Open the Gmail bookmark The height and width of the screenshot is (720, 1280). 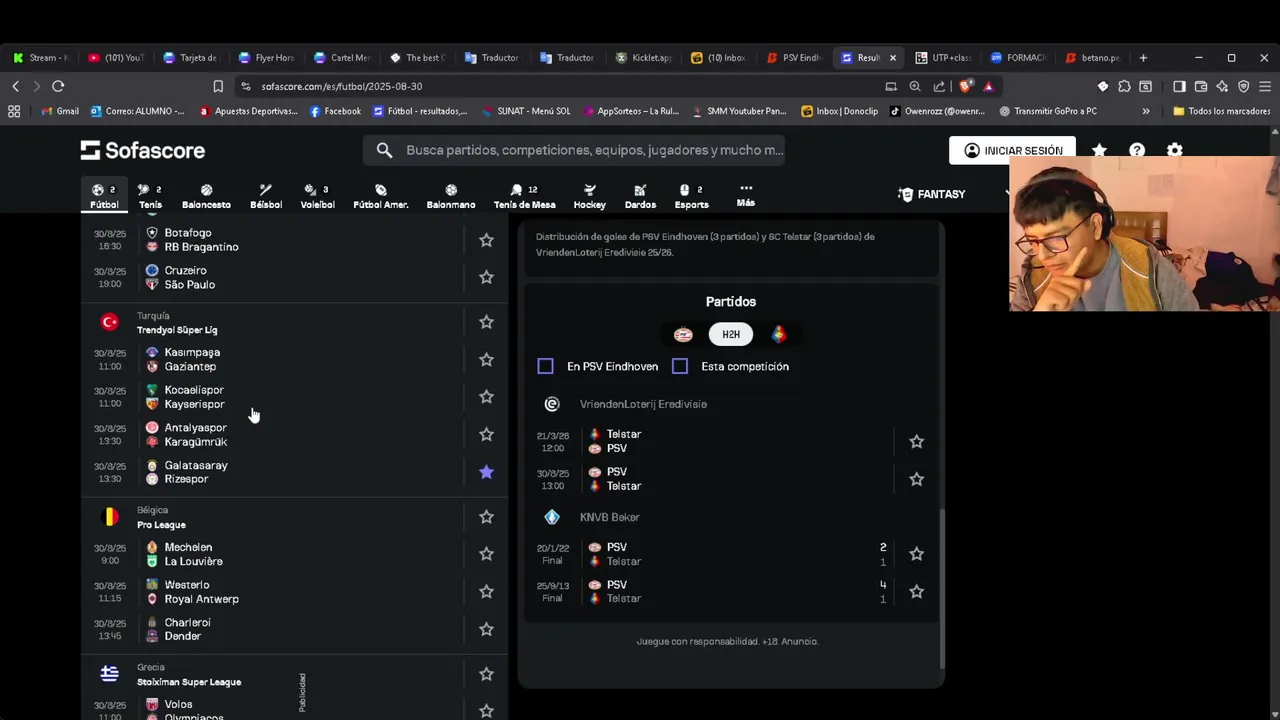[x=60, y=111]
